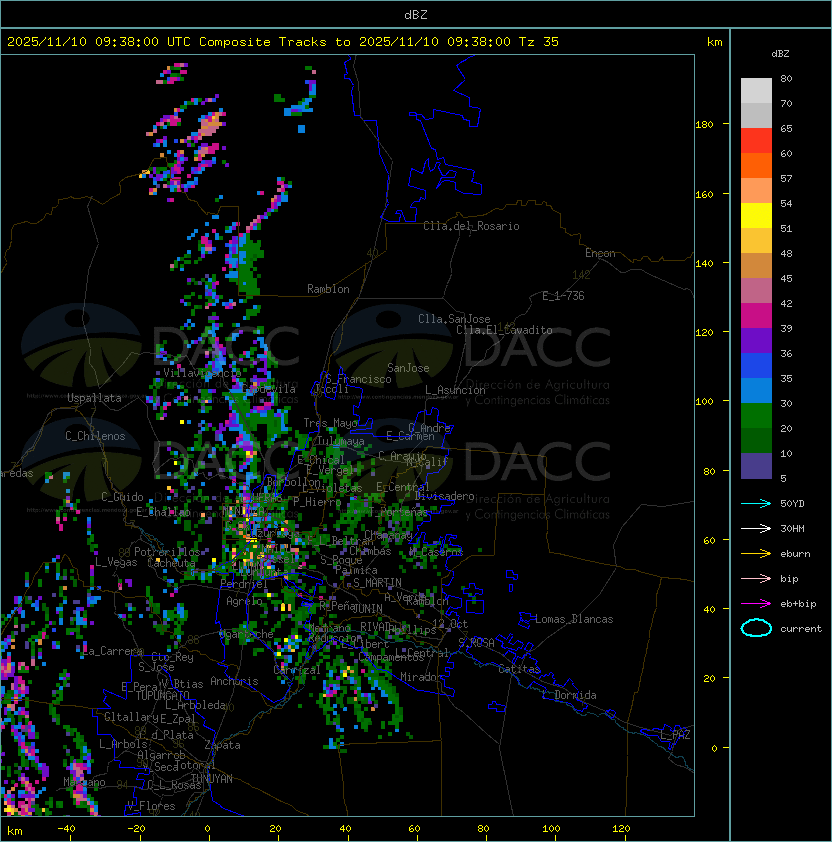Click the 180 km tick label
This screenshot has height=842, width=832.
tap(704, 125)
